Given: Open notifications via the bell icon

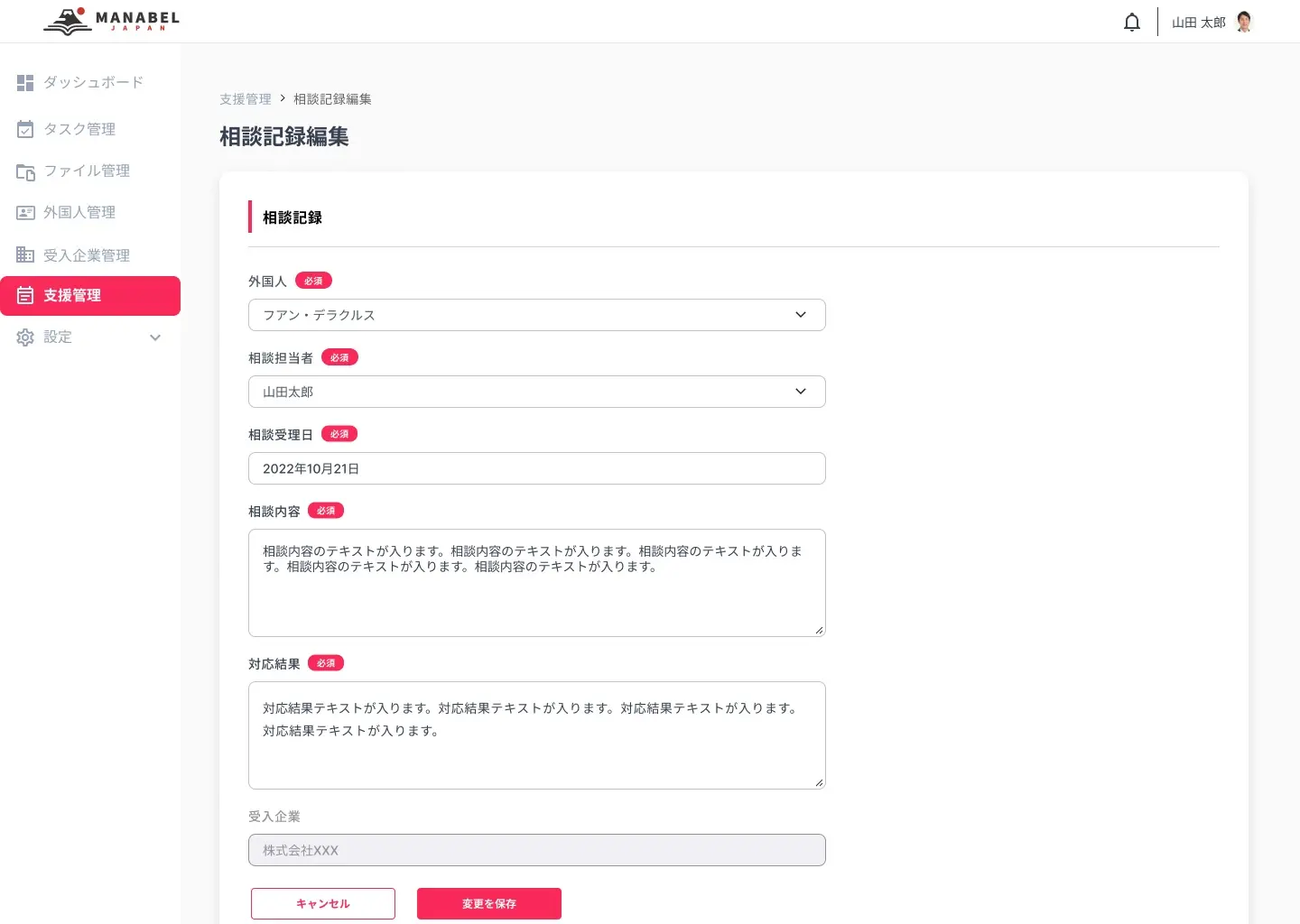Looking at the screenshot, I should click(x=1131, y=22).
